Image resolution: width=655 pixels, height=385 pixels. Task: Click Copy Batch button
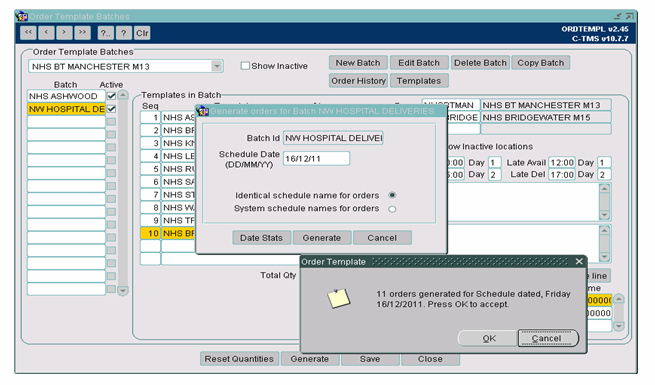(541, 63)
